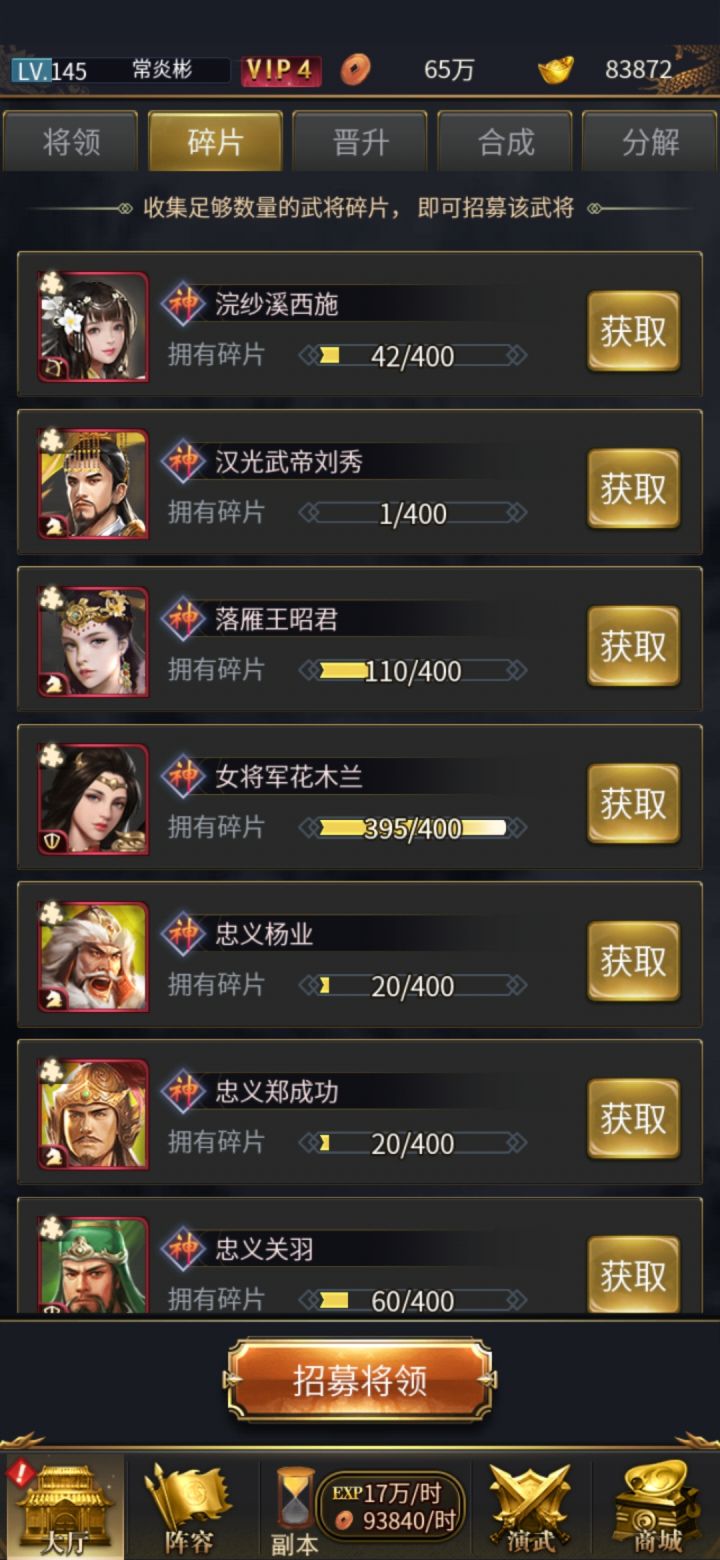
Task: Switch to the 合成 tab
Action: click(x=506, y=141)
